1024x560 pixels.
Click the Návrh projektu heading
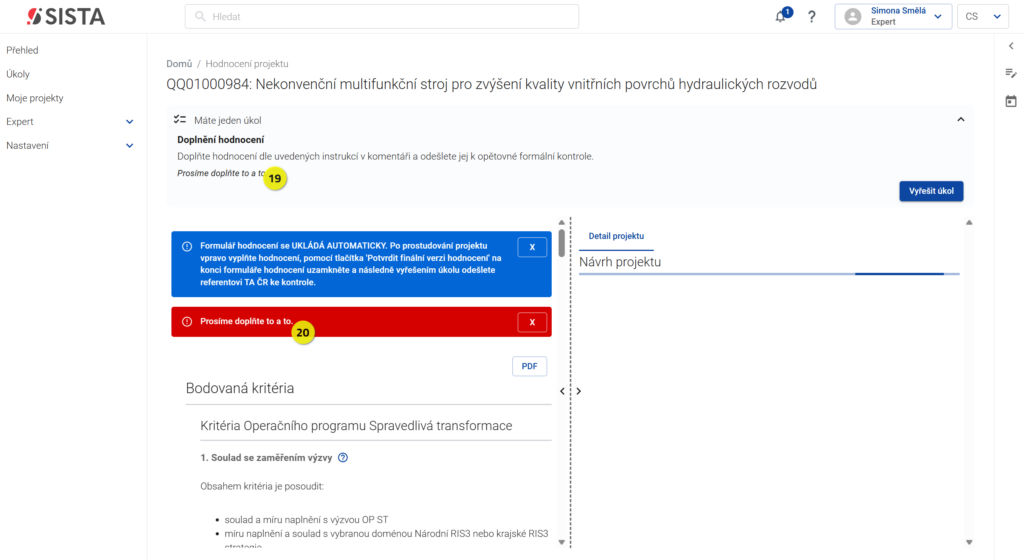620,262
